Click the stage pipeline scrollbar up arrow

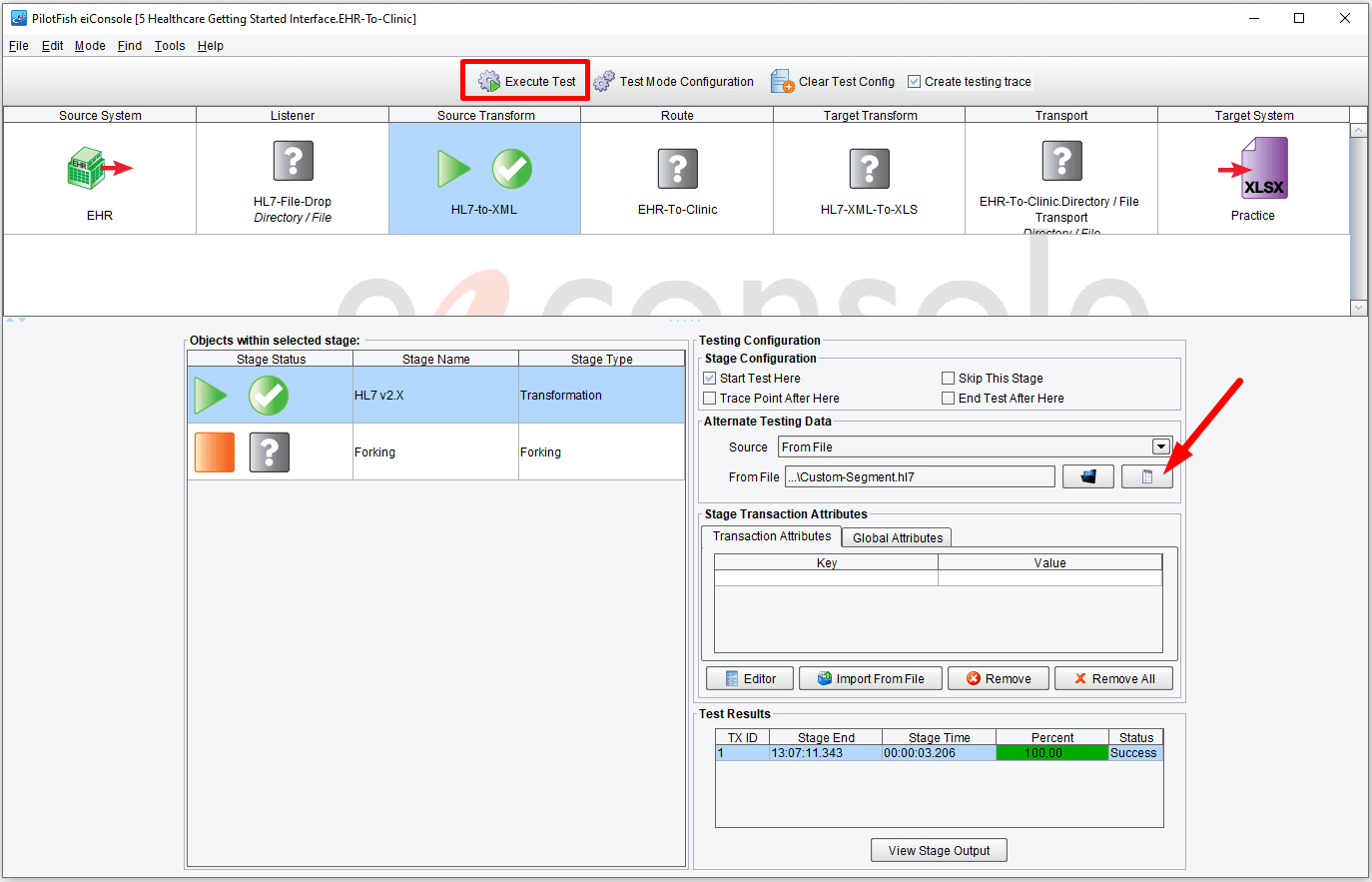tap(1358, 131)
